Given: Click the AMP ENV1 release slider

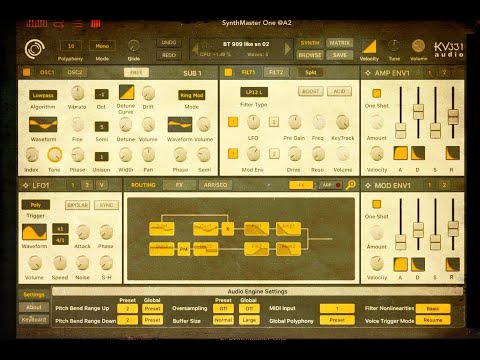Looking at the screenshot, I should (453, 117).
